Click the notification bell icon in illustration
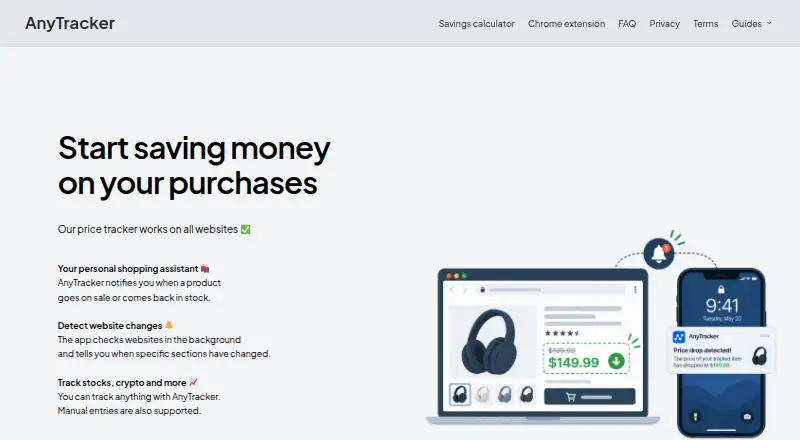The height and width of the screenshot is (440, 800). tap(659, 253)
